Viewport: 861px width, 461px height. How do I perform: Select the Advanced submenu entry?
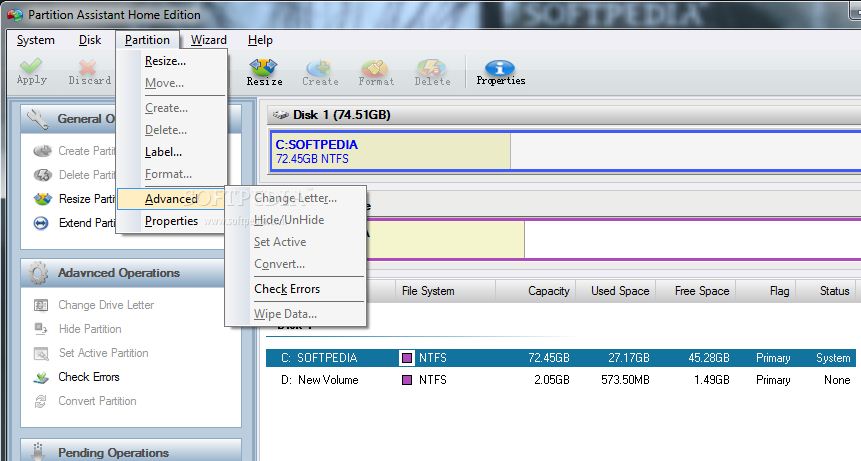click(171, 199)
